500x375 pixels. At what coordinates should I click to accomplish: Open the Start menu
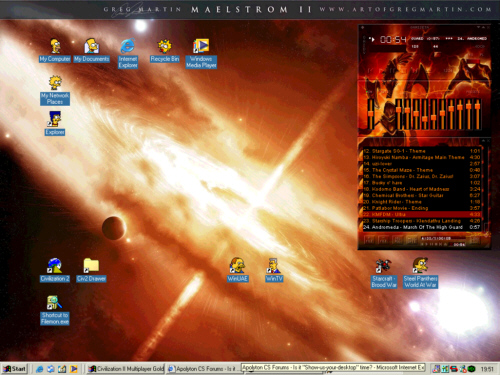pyautogui.click(x=14, y=369)
